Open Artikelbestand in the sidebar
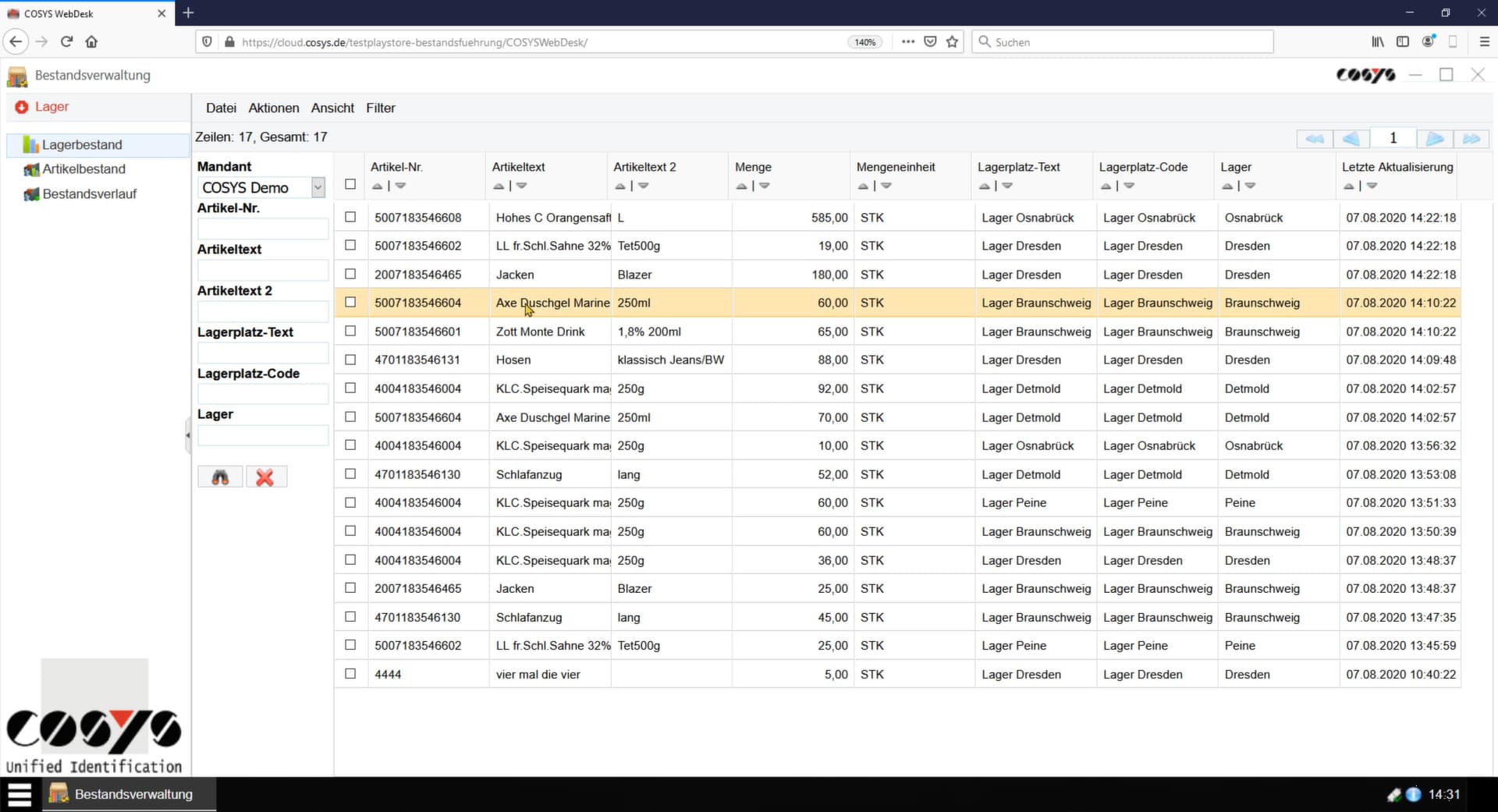Viewport: 1498px width, 812px height. coord(83,168)
